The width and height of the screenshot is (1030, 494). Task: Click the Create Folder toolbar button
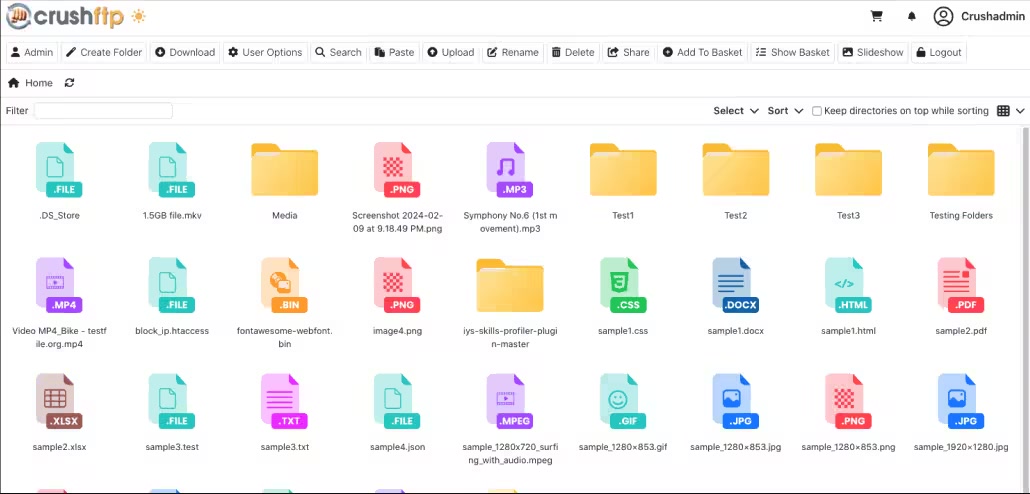click(x=104, y=52)
